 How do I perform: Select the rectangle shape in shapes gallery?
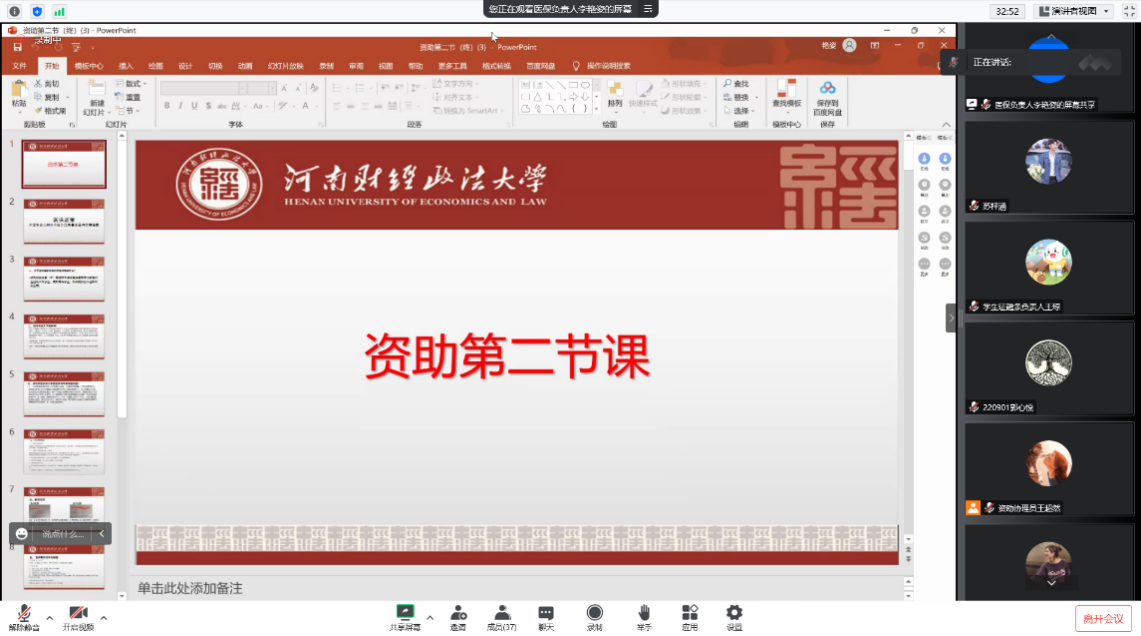pos(573,85)
